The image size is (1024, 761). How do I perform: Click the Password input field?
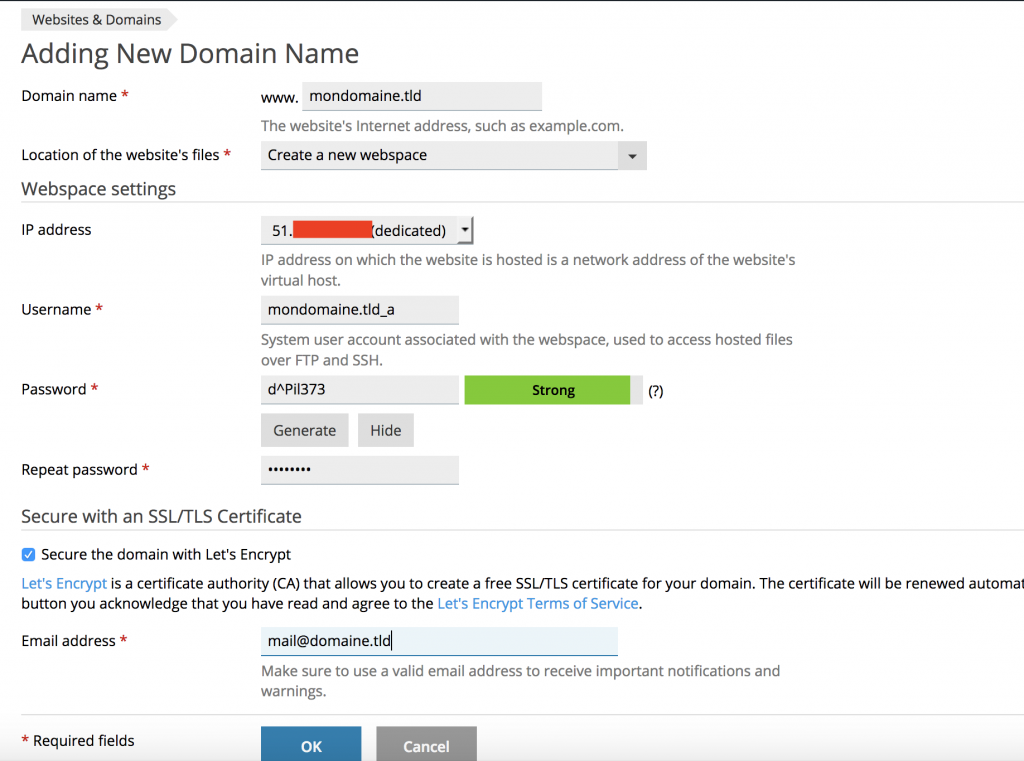pos(359,390)
